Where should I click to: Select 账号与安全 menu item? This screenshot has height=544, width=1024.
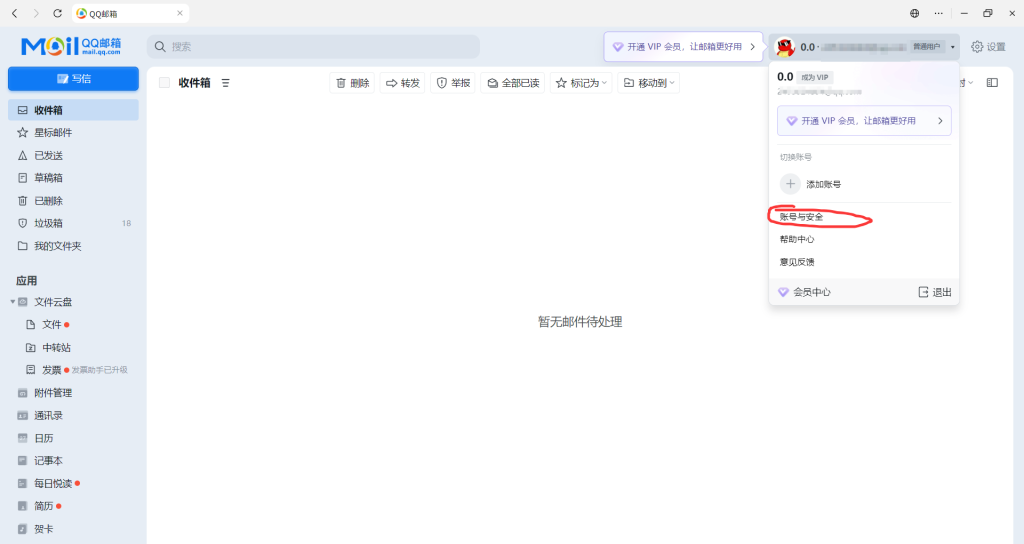tap(801, 217)
